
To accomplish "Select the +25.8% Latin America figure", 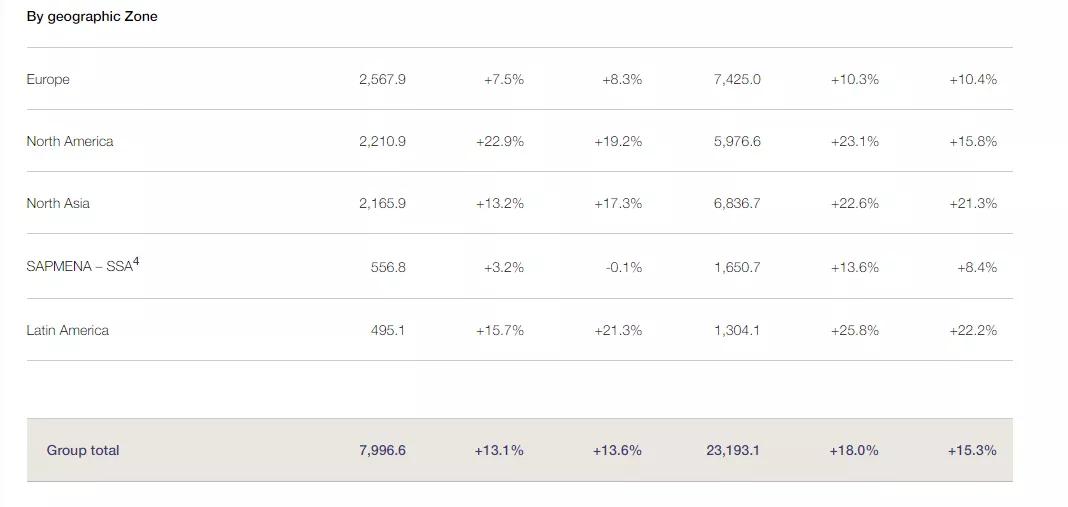I will click(854, 330).
